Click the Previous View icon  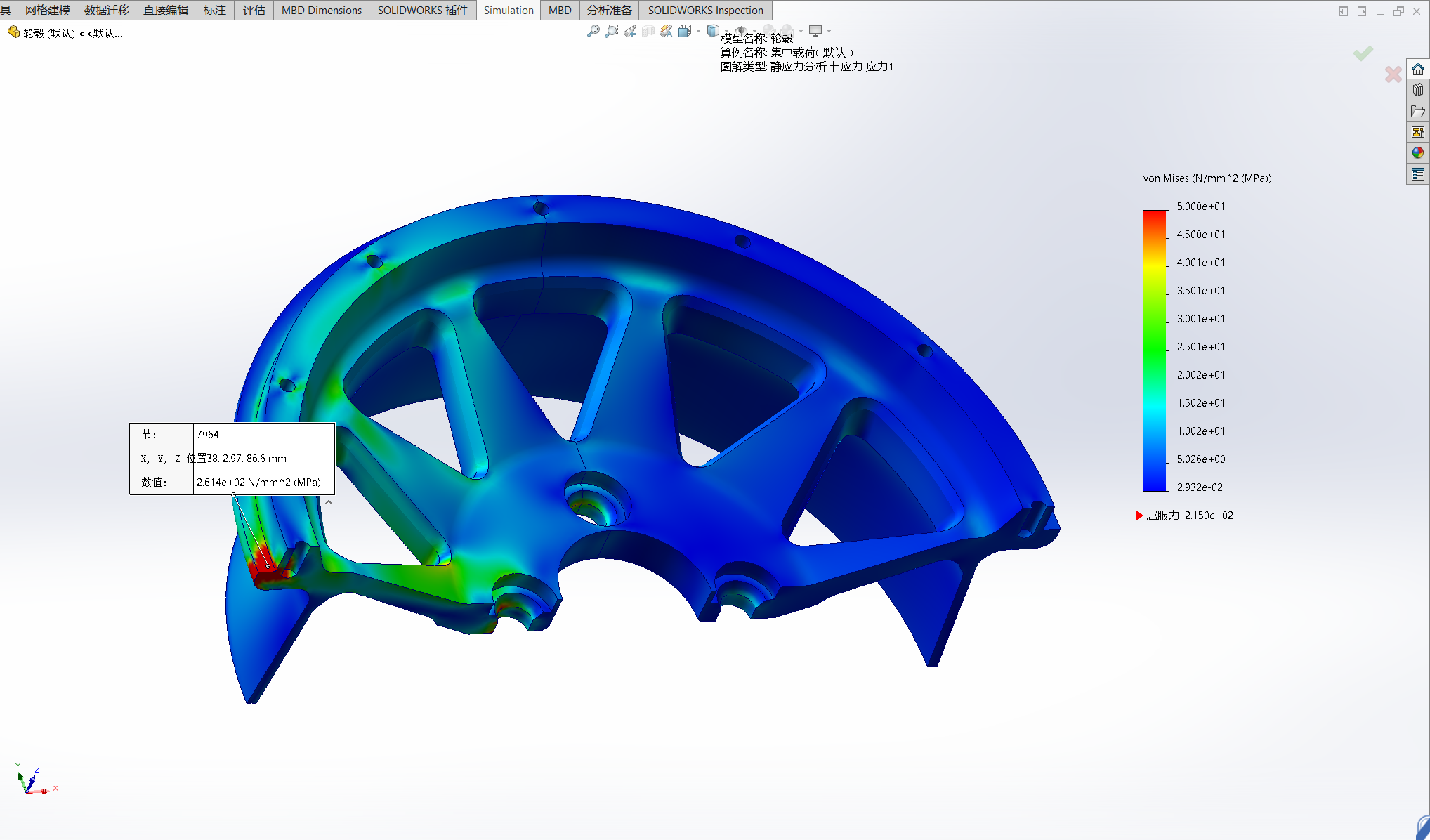[x=630, y=31]
